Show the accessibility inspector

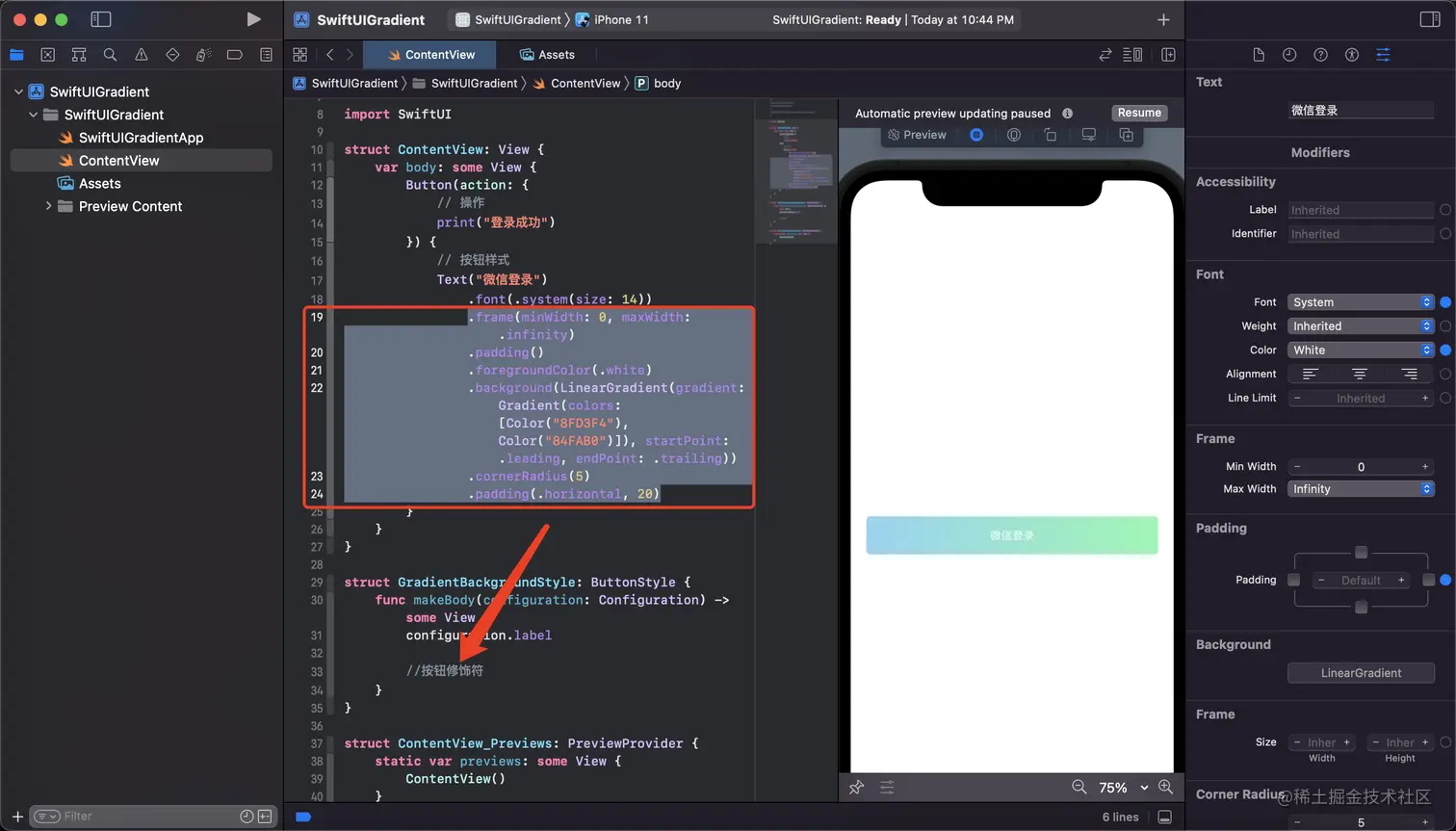[x=1352, y=55]
